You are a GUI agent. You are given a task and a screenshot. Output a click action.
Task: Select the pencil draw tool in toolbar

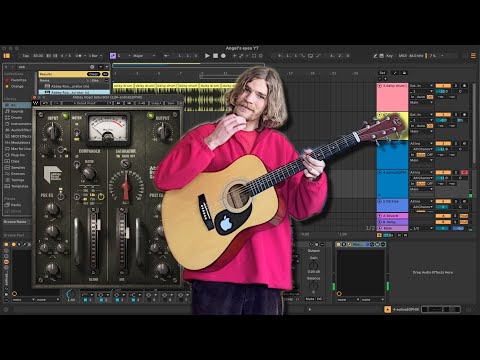point(375,56)
